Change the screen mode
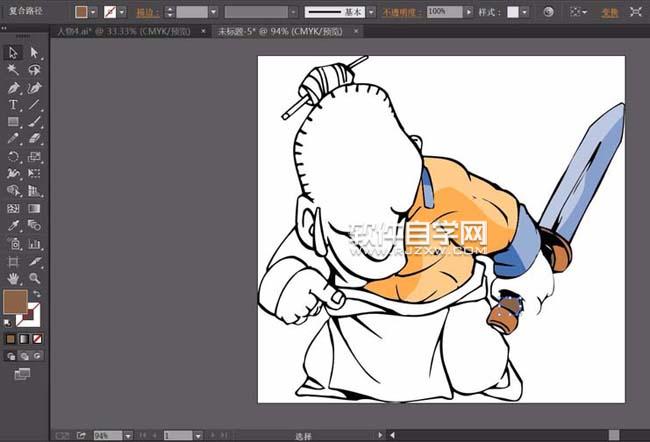 (x=22, y=374)
